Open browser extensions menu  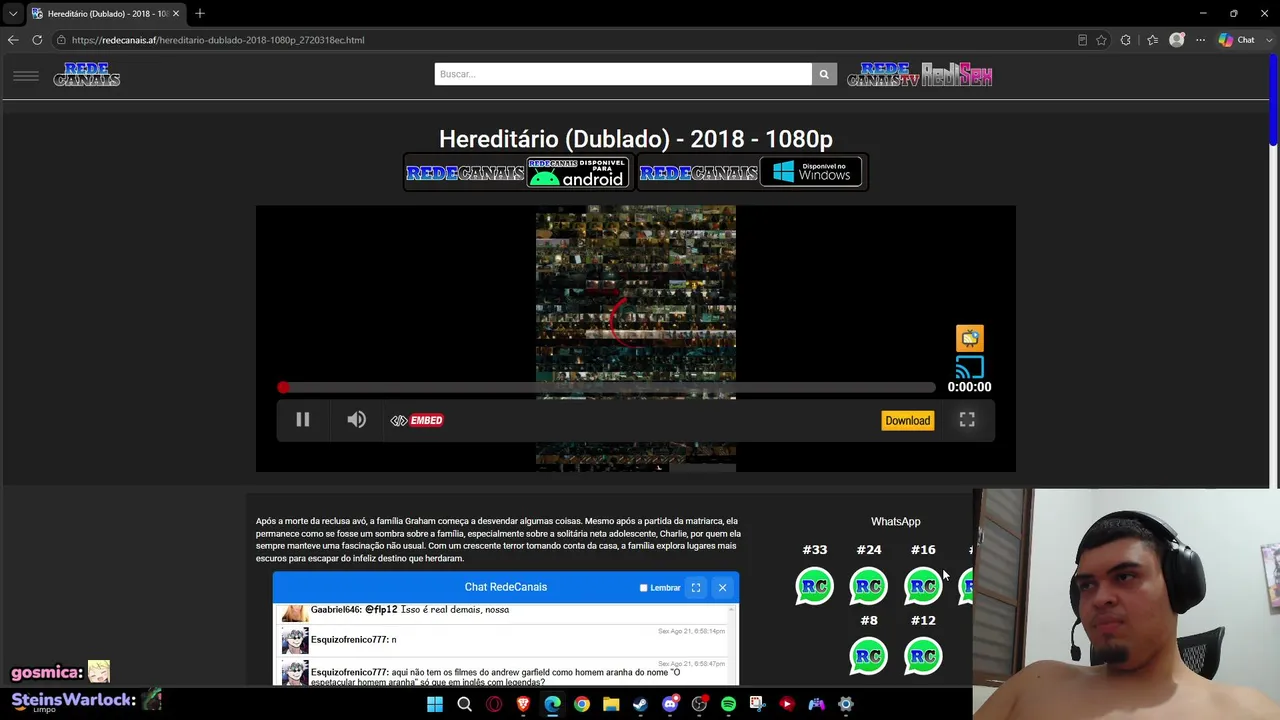coord(1126,40)
